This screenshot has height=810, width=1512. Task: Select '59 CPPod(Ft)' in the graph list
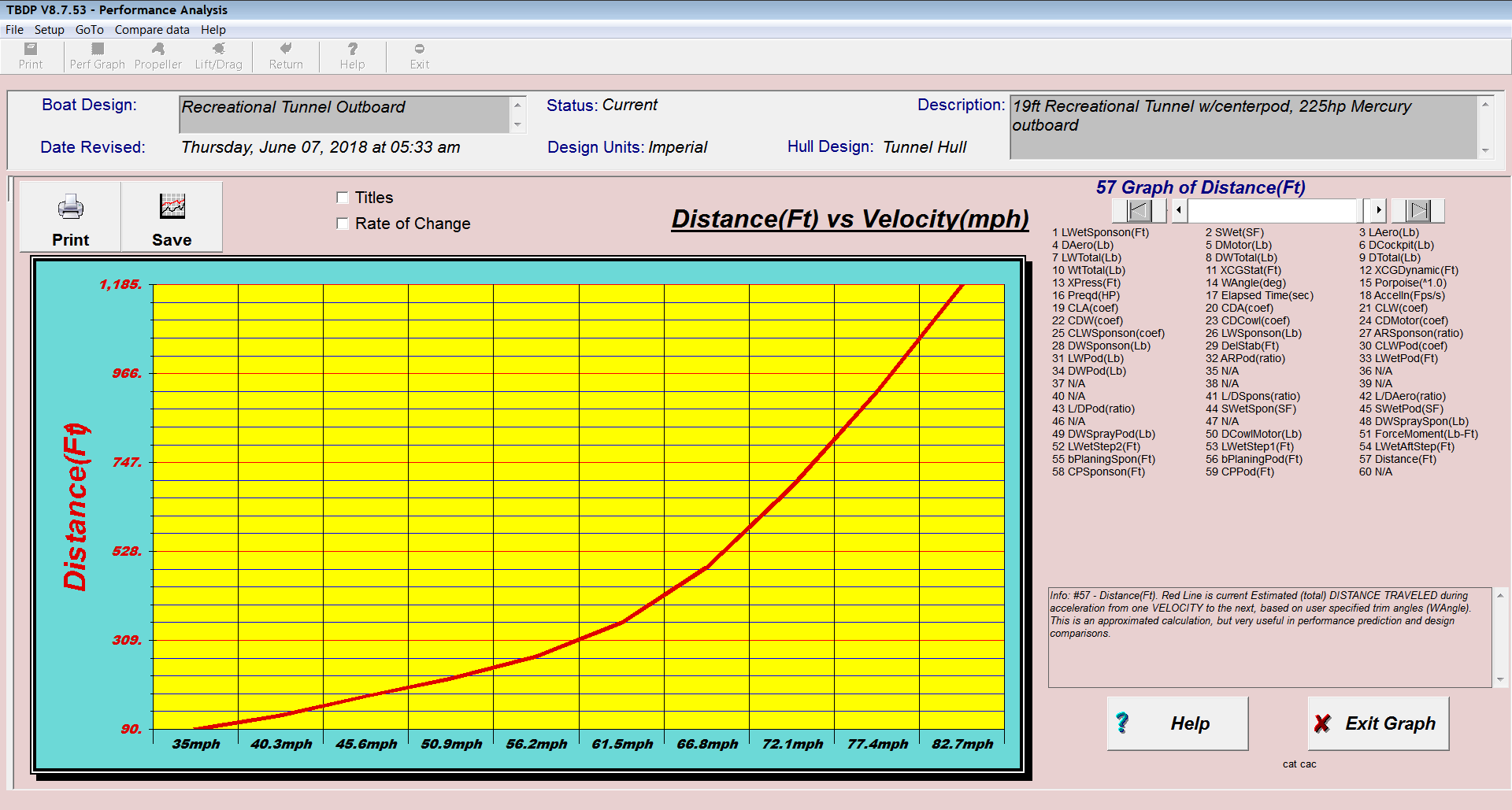click(1240, 472)
